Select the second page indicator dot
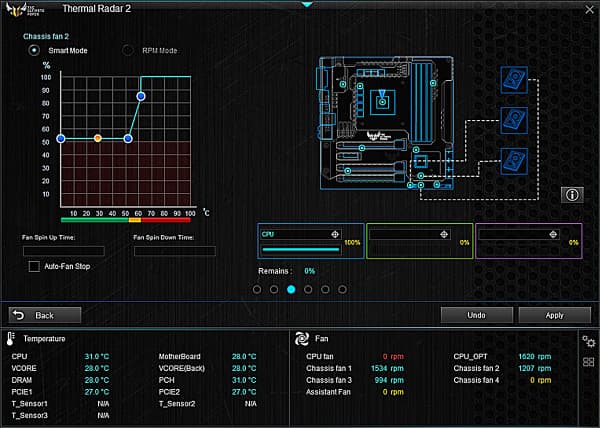 coord(274,290)
